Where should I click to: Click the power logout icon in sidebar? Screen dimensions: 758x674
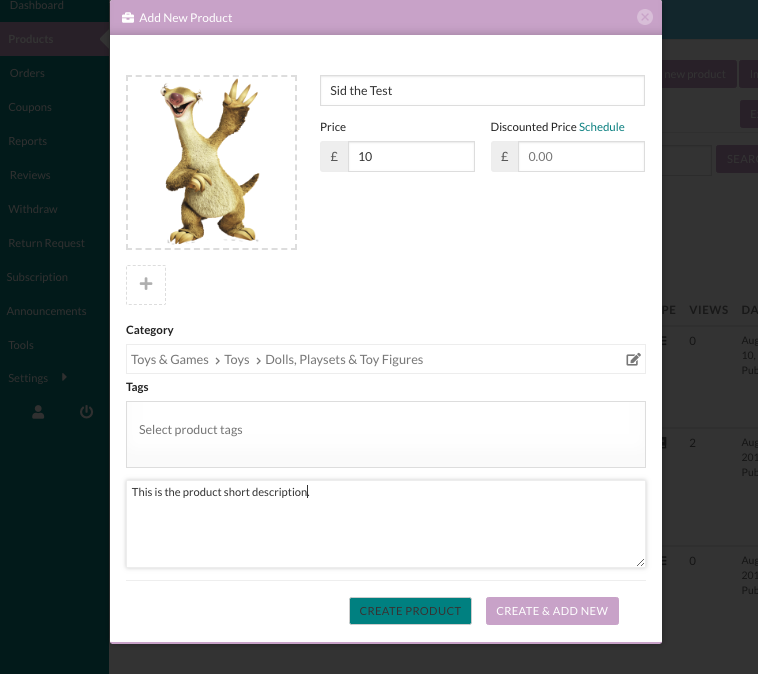click(x=87, y=412)
